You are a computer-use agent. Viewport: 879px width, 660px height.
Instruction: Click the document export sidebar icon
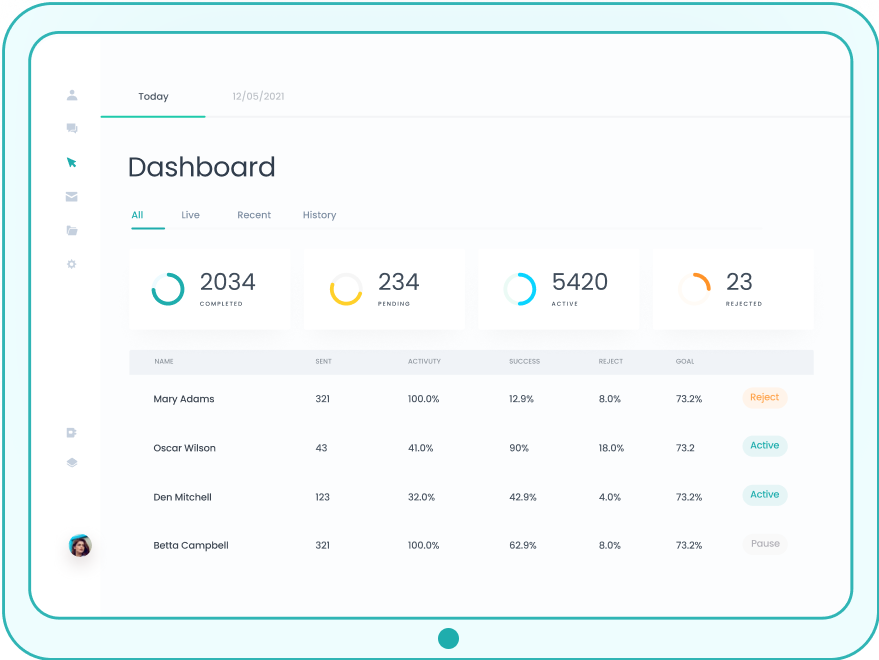71,433
